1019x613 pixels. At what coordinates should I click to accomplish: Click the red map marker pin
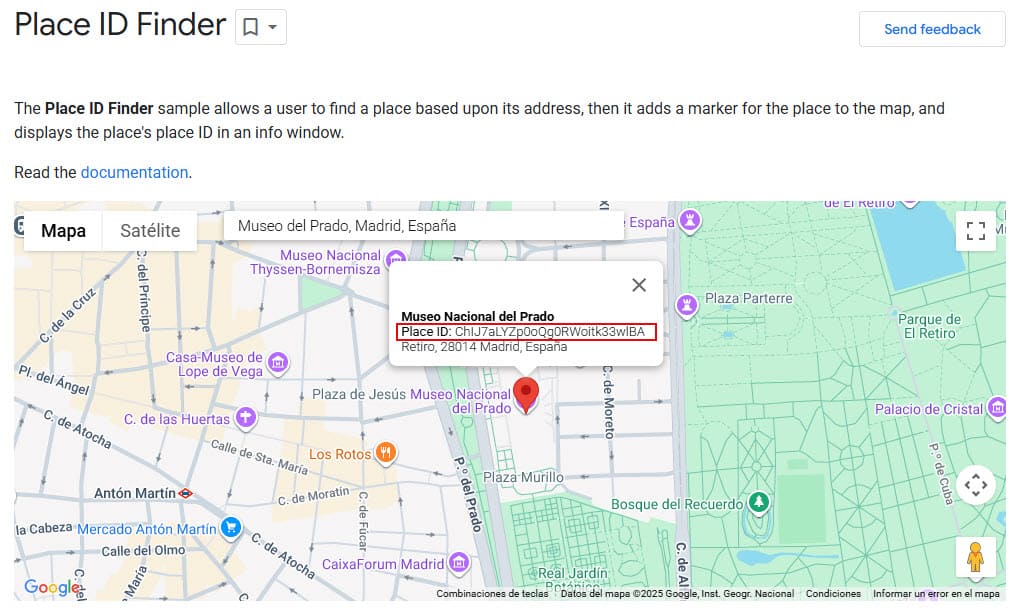[x=526, y=395]
